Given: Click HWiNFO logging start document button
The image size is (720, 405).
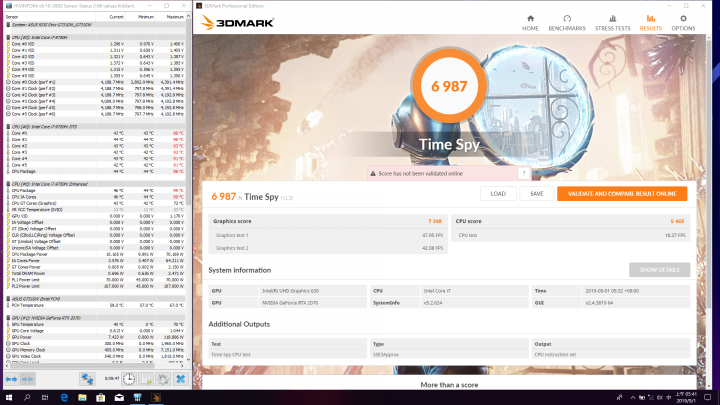Looking at the screenshot, I should tap(146, 379).
